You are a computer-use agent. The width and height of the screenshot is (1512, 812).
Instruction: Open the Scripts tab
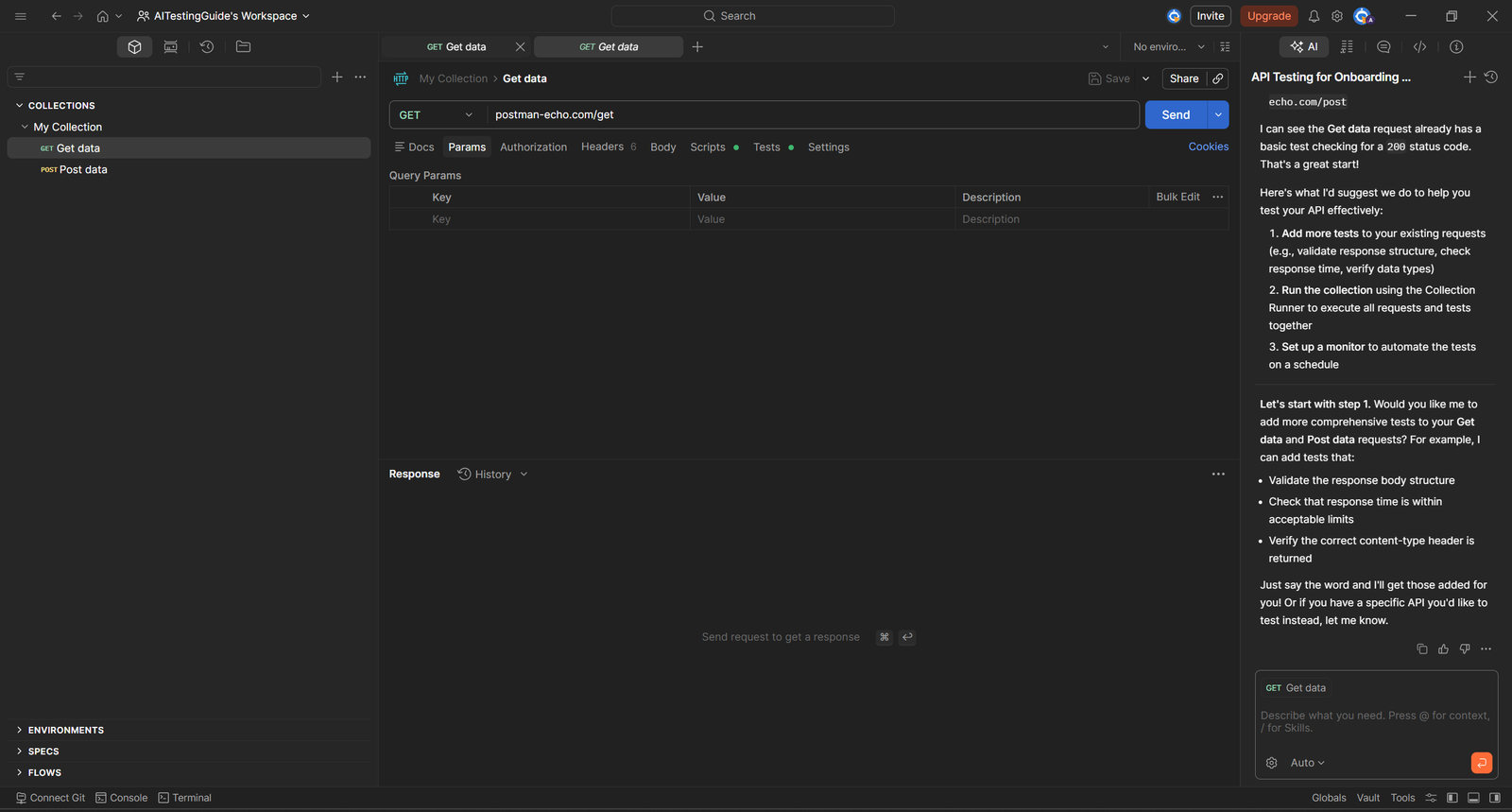(708, 147)
